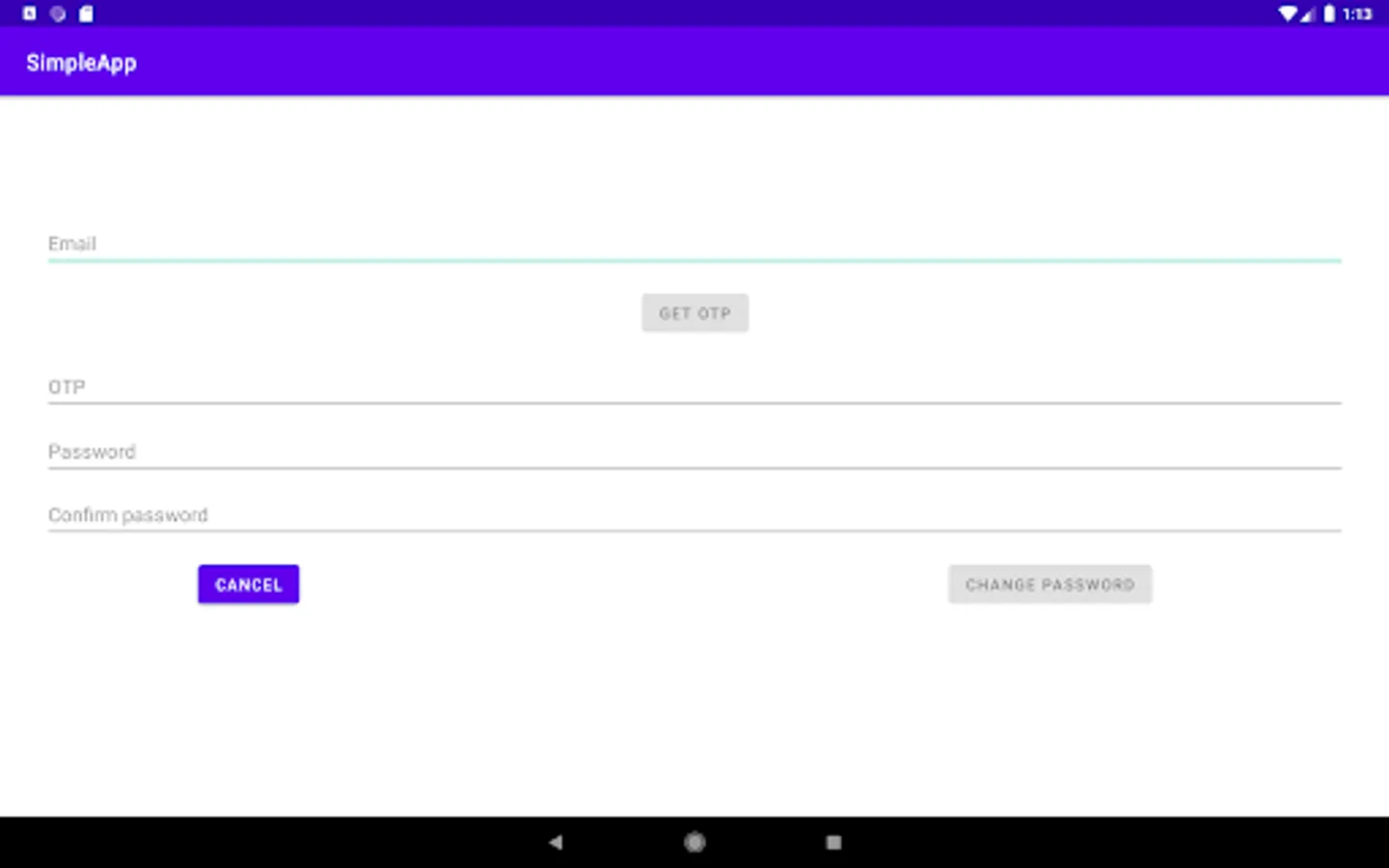
Task: Tap the cellular signal icon
Action: tap(1308, 14)
